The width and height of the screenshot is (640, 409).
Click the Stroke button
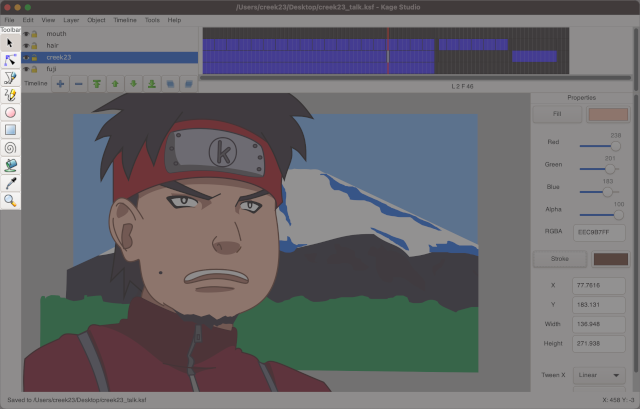557,259
